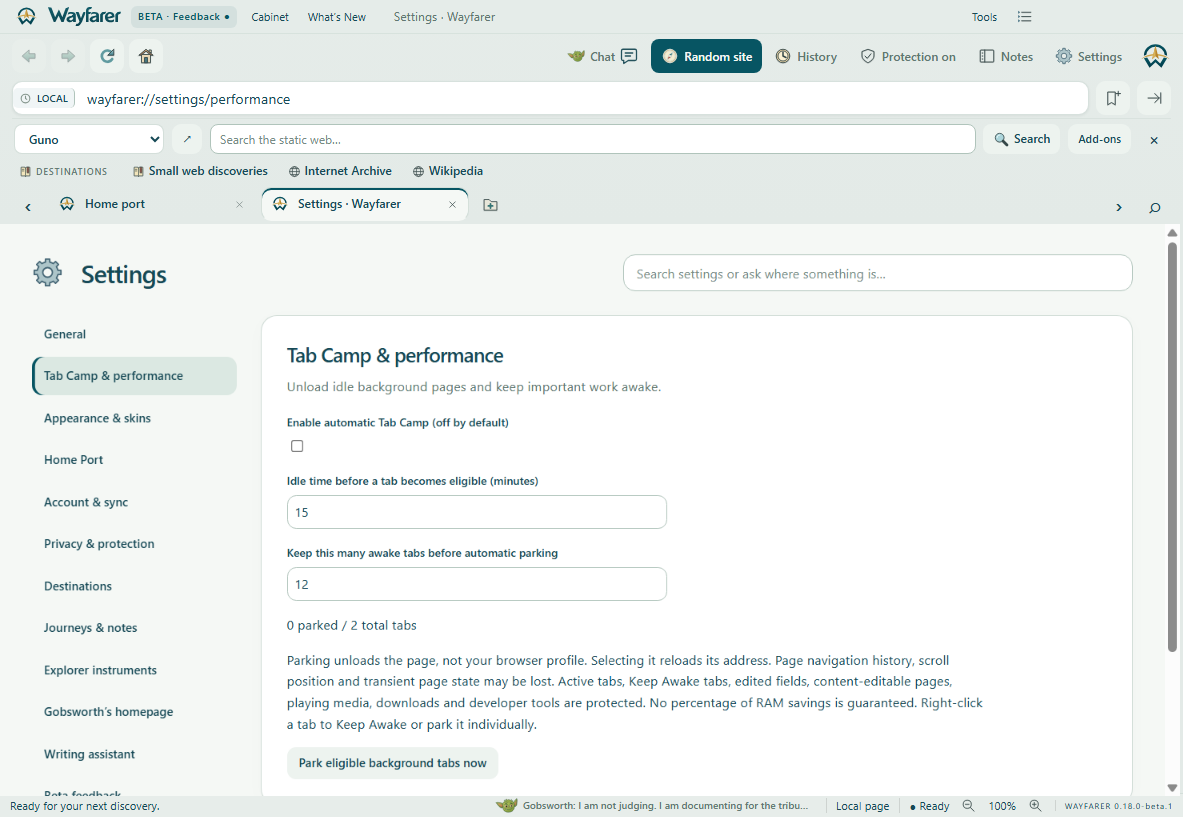Click the awake tabs count field
The height and width of the screenshot is (817, 1183).
tap(477, 584)
